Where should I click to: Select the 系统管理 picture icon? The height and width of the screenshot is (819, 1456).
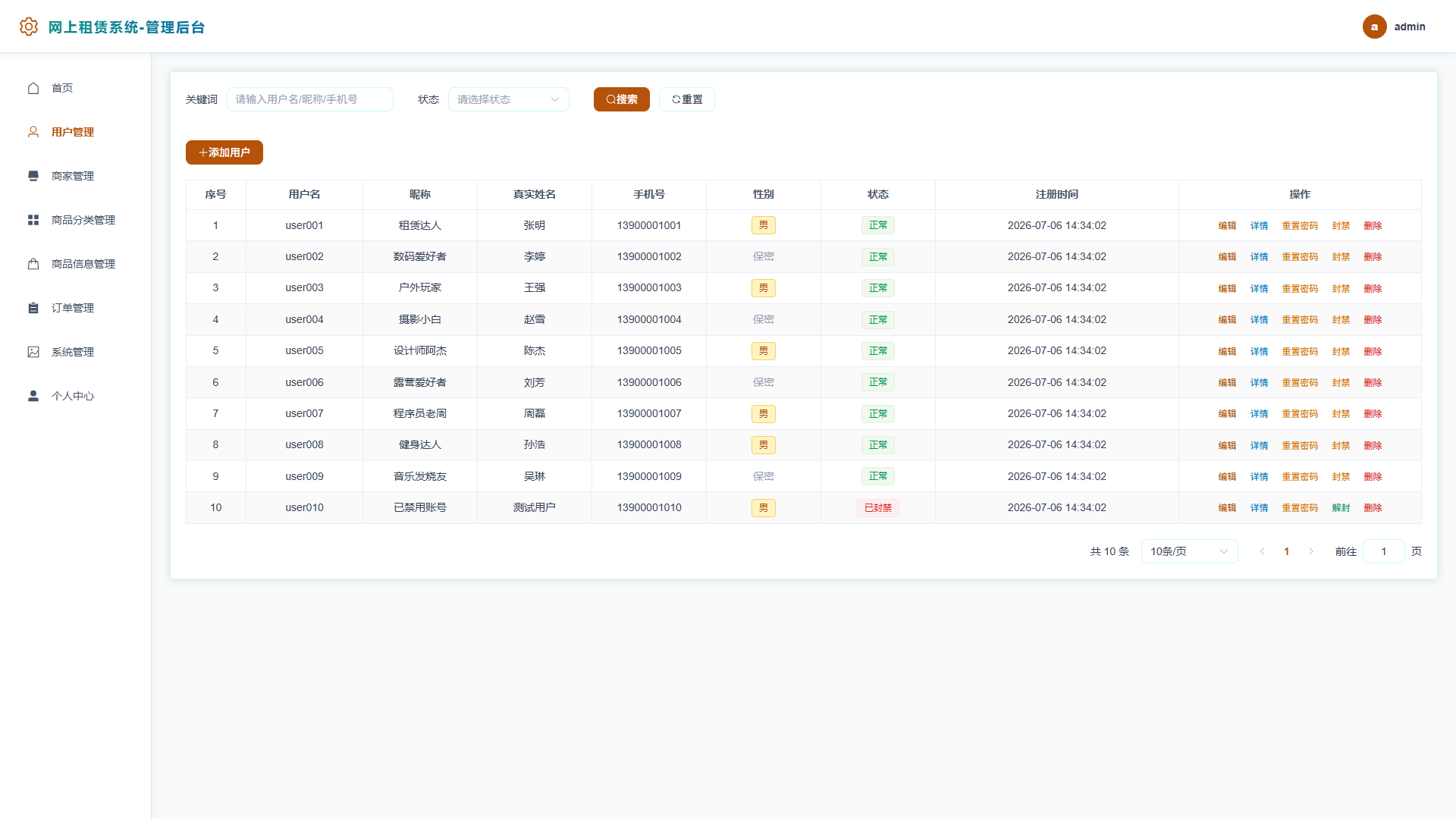tap(33, 352)
